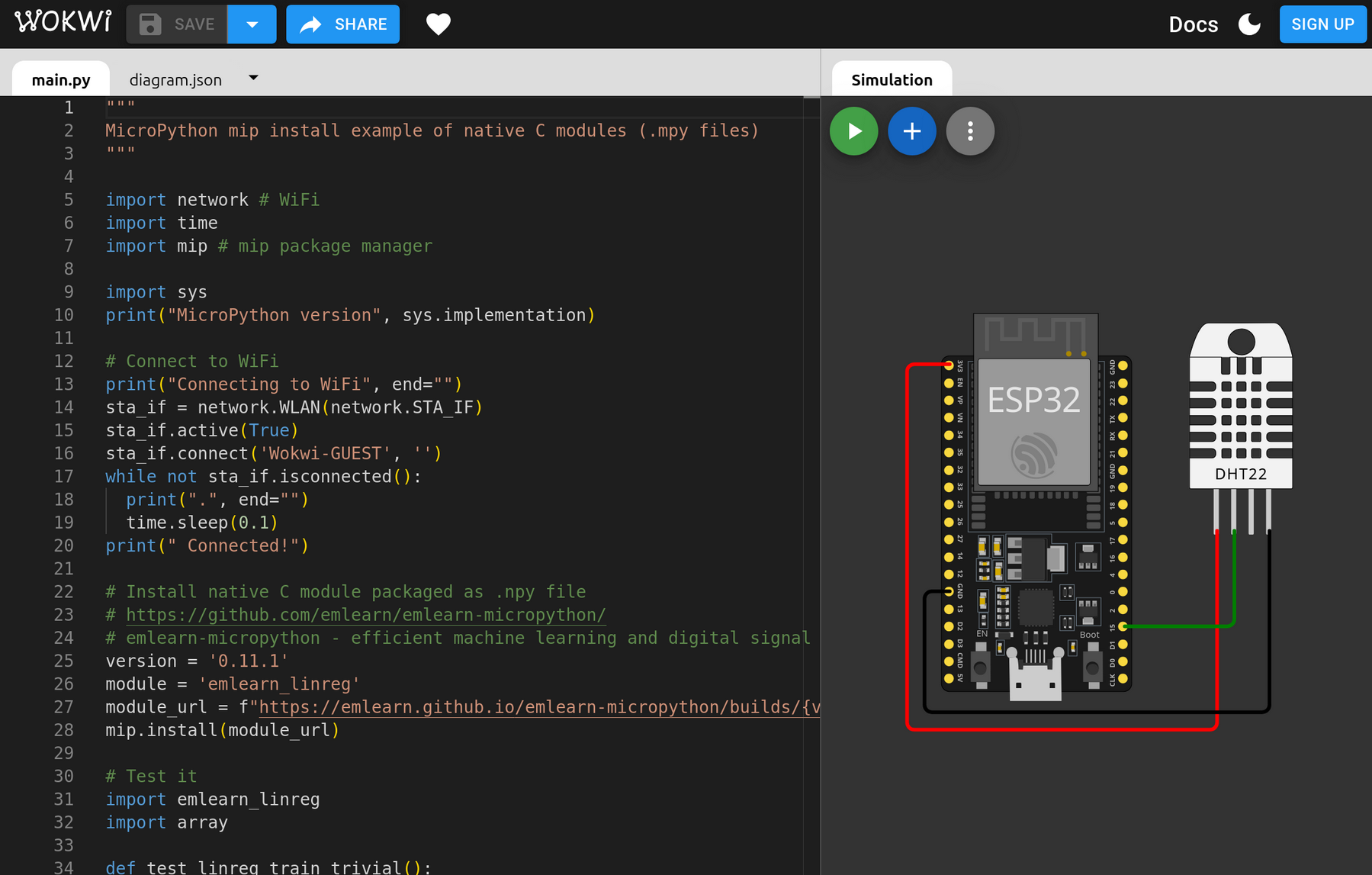Image resolution: width=1372 pixels, height=875 pixels.
Task: Start the simulation with the play button
Action: [853, 131]
